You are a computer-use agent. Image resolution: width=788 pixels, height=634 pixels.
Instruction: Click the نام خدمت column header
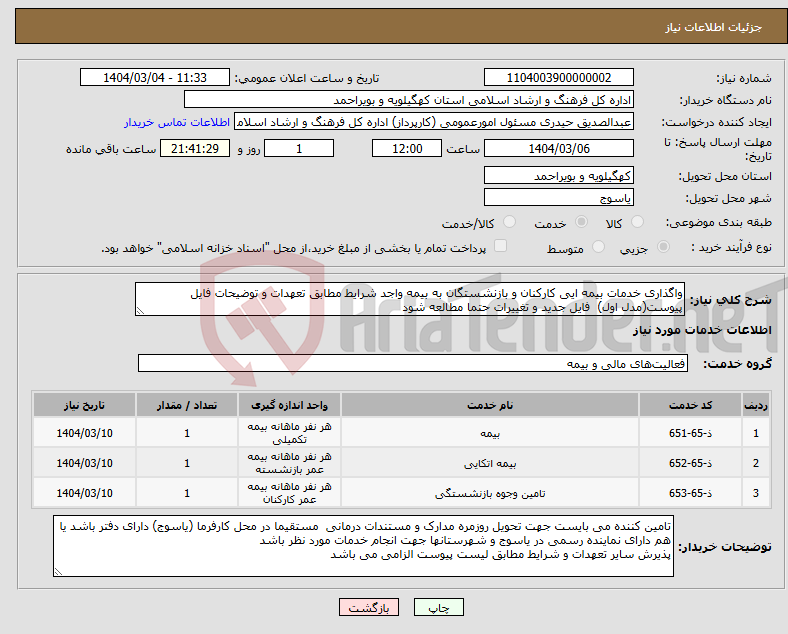click(x=490, y=405)
